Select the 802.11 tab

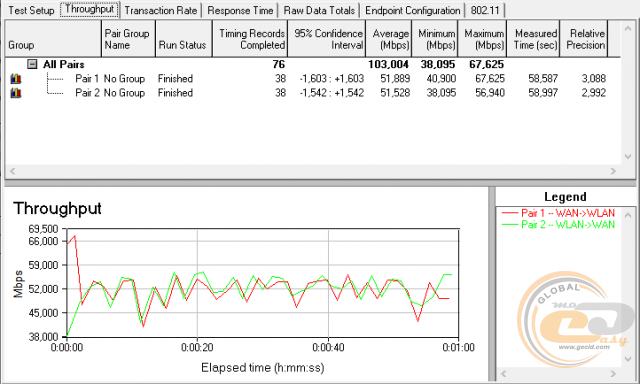click(485, 10)
